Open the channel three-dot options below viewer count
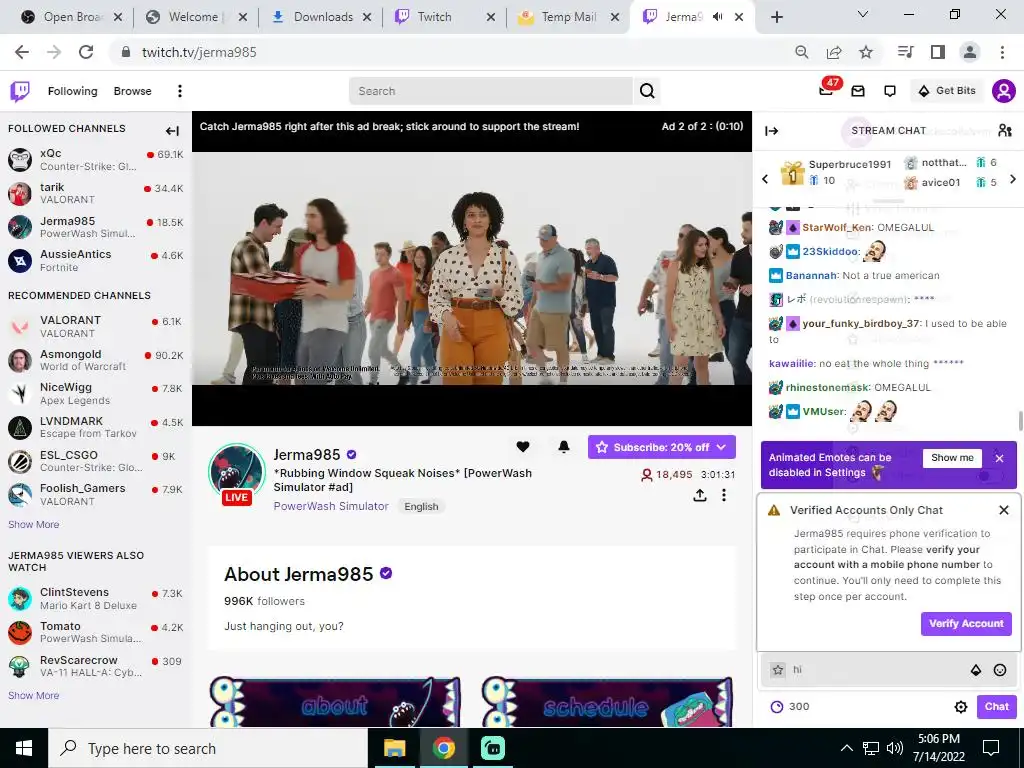 pyautogui.click(x=724, y=495)
